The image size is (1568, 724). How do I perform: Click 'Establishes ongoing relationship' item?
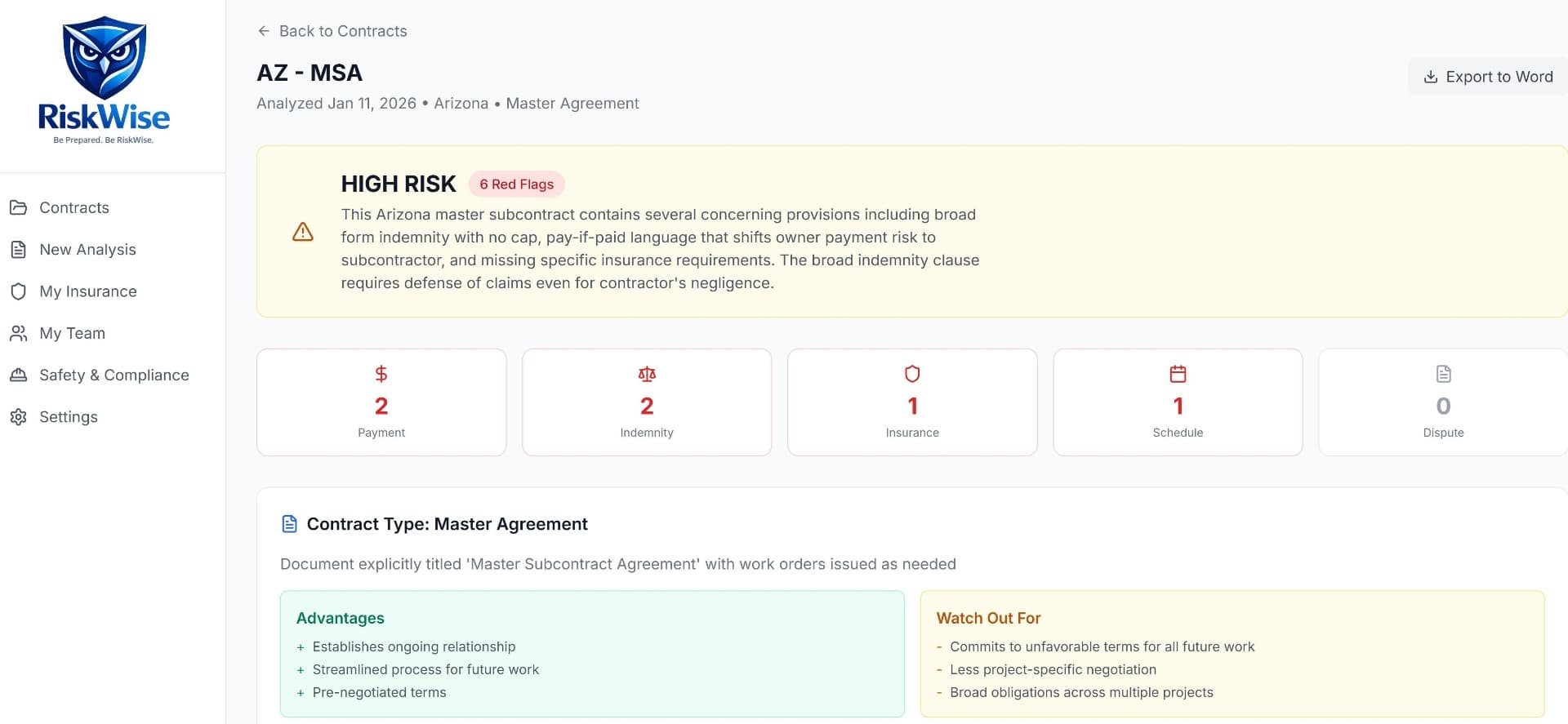tap(414, 646)
